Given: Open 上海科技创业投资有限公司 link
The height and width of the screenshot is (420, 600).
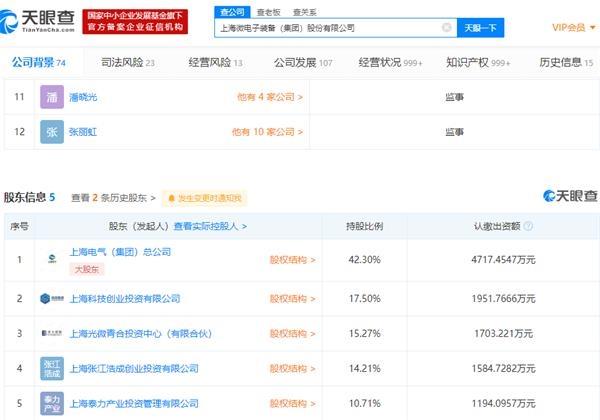Looking at the screenshot, I should click(x=125, y=298).
